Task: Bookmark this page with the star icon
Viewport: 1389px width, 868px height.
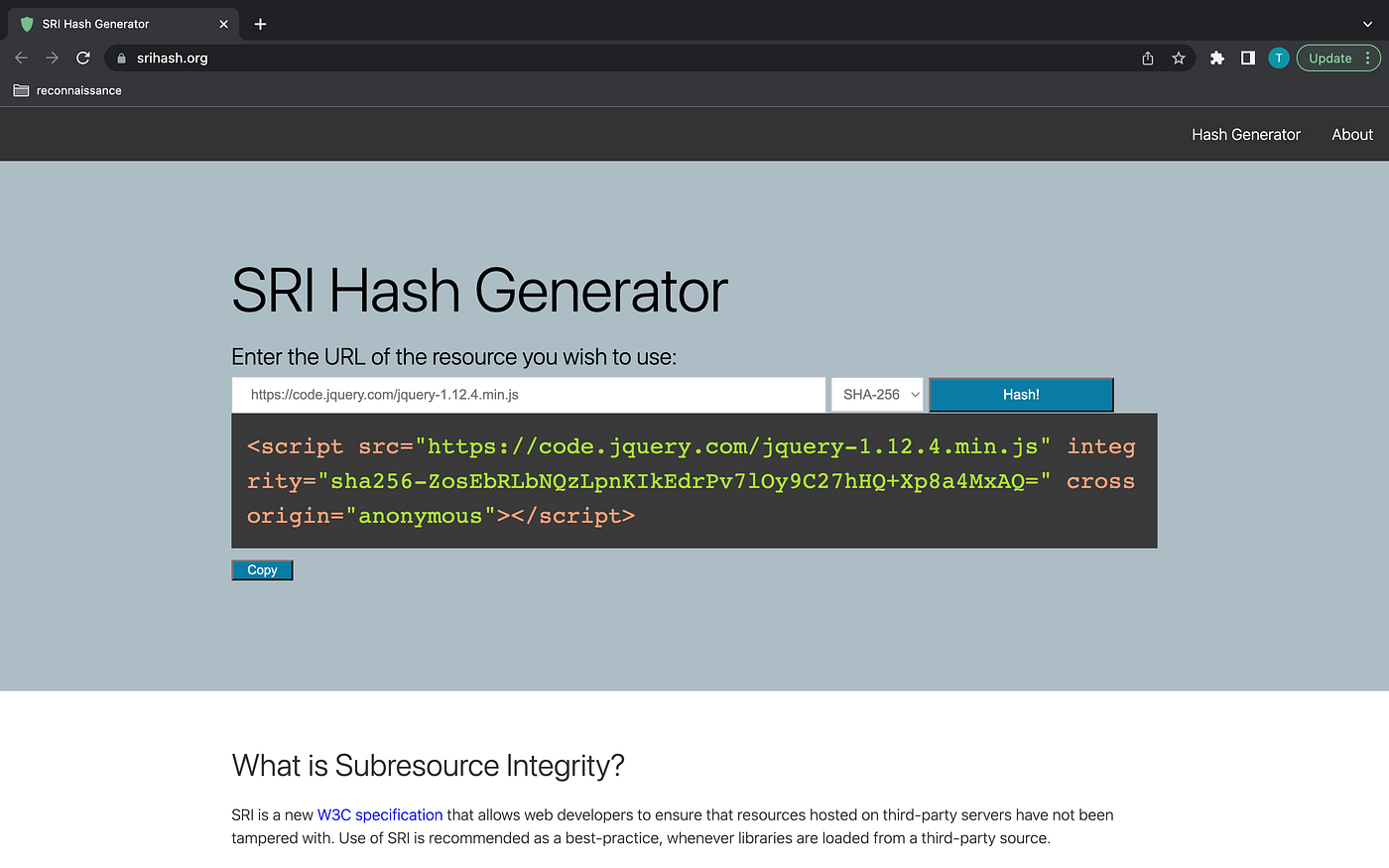Action: 1179,59
